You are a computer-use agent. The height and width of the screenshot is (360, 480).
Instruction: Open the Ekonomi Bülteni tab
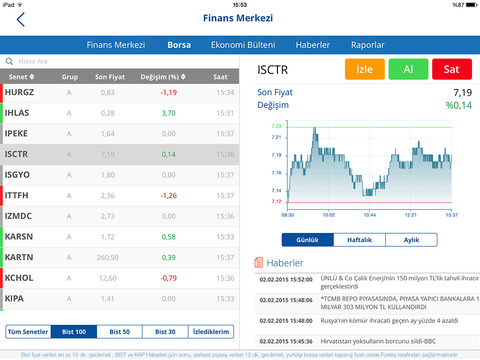click(243, 45)
